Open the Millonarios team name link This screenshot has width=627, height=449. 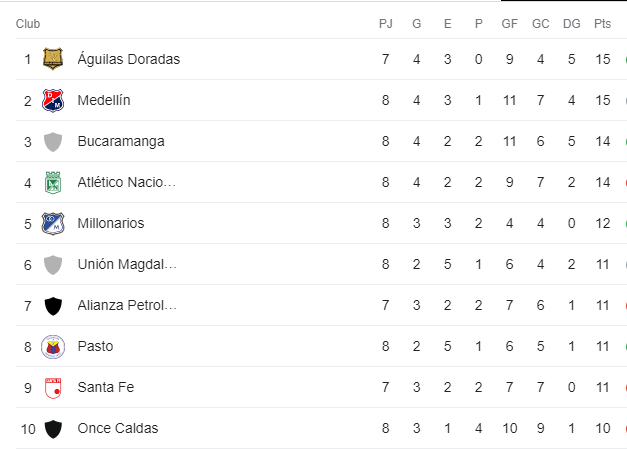click(x=111, y=223)
